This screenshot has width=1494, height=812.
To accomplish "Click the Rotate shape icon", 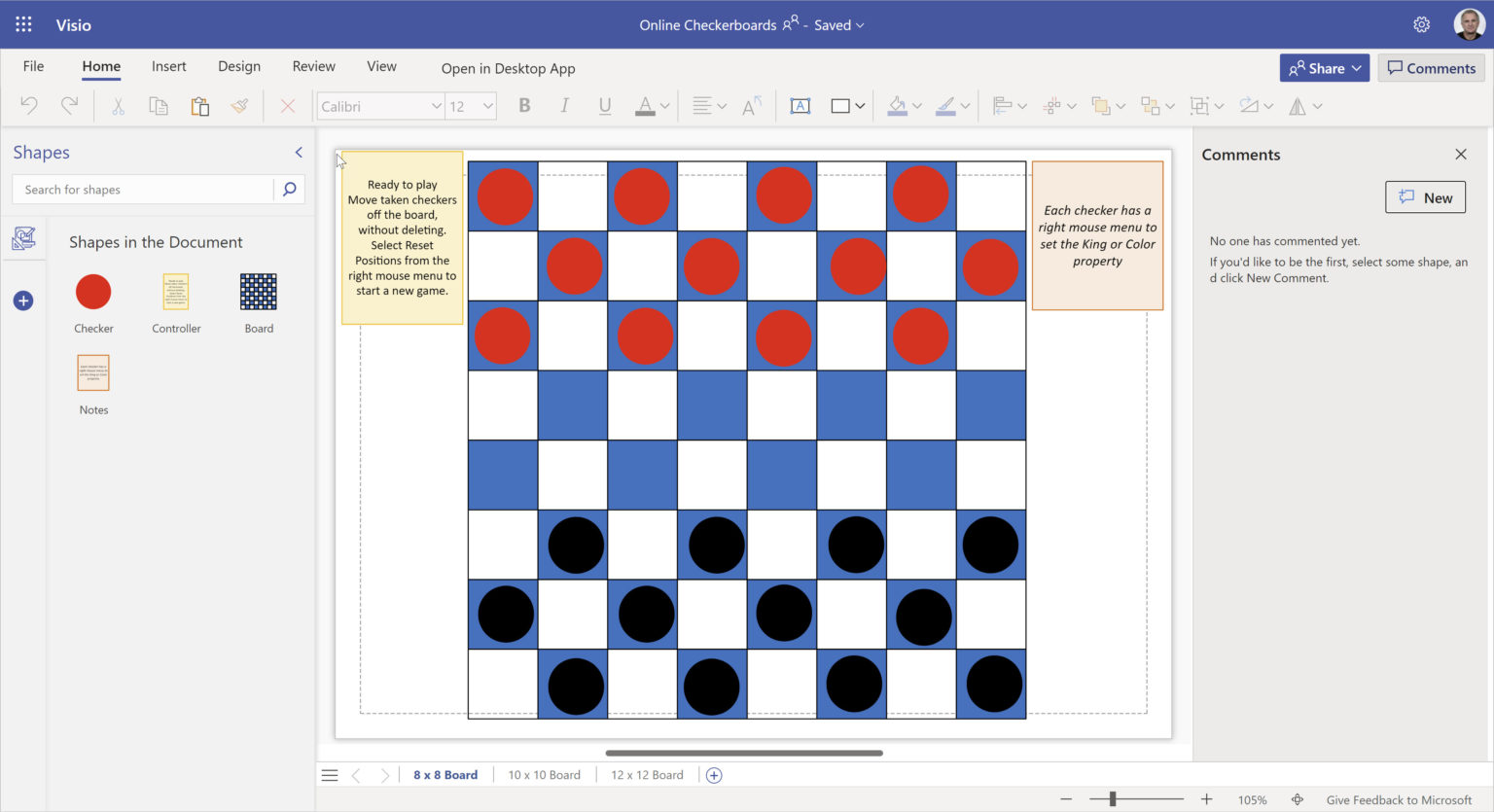I will pos(1248,105).
